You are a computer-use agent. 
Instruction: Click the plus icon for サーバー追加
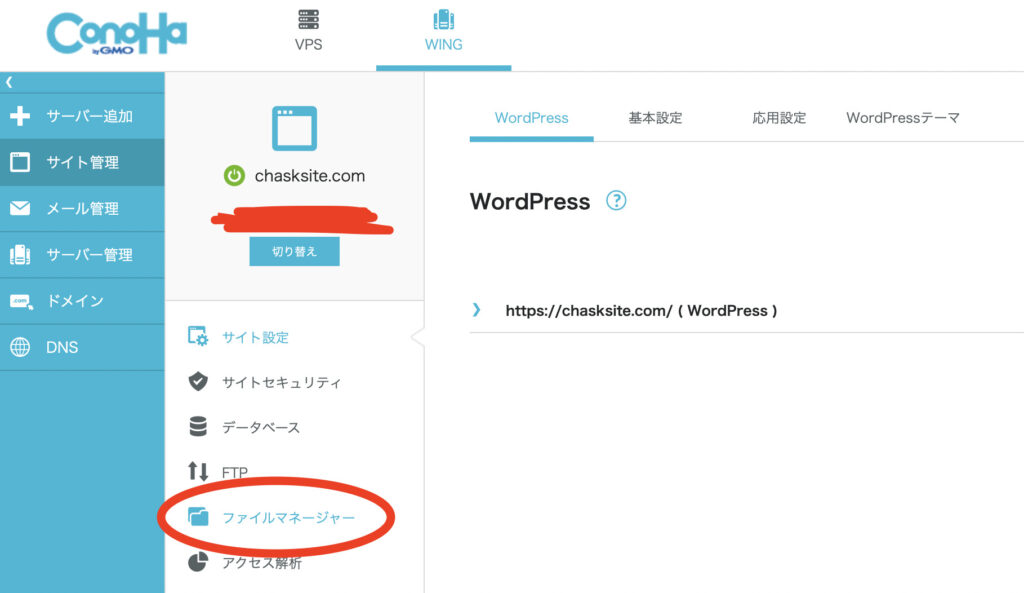point(20,116)
